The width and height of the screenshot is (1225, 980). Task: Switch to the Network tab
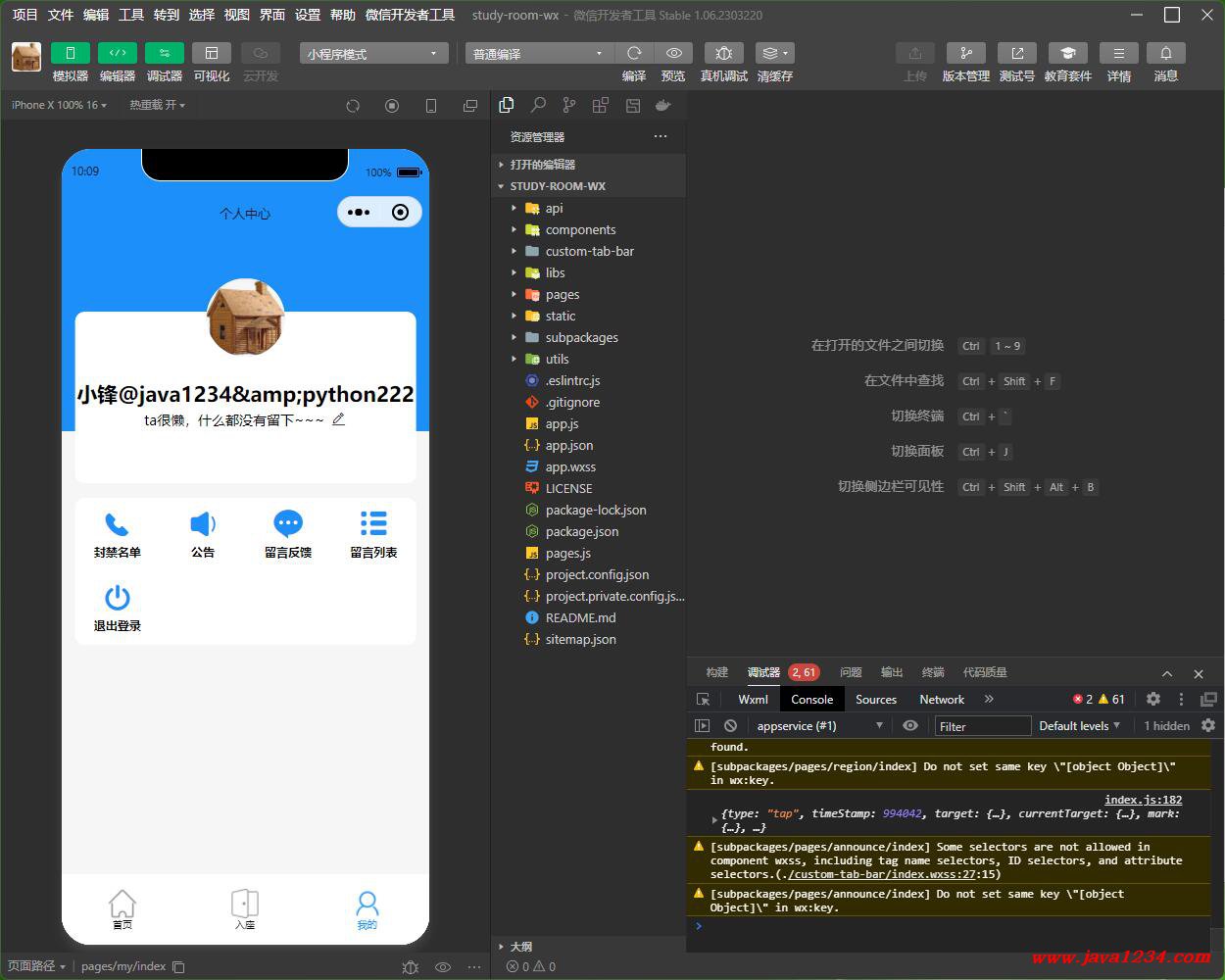coord(941,699)
